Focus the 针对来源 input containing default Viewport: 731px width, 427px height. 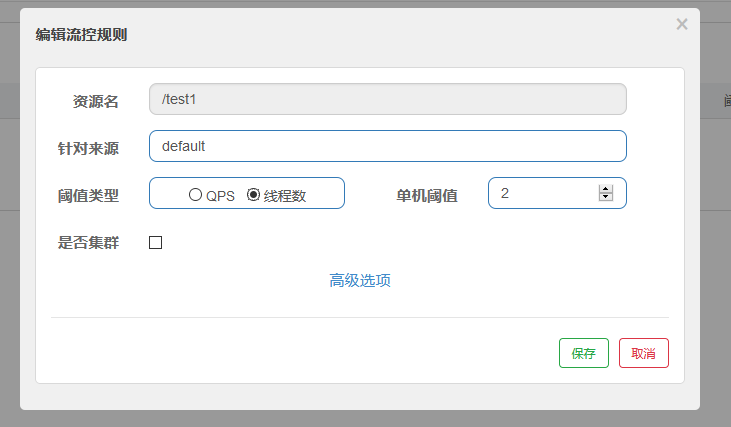click(387, 146)
